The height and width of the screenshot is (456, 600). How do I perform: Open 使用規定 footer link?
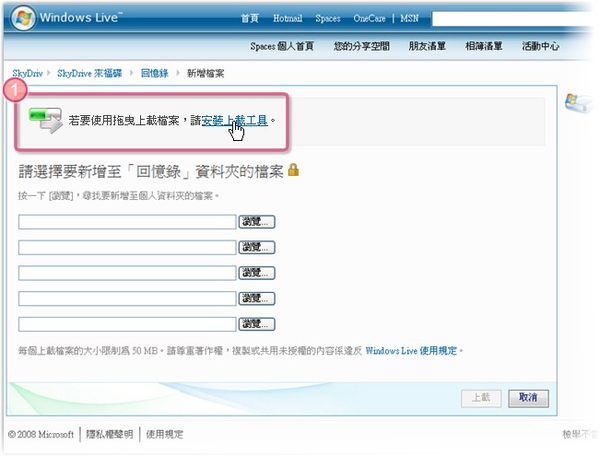pos(165,434)
